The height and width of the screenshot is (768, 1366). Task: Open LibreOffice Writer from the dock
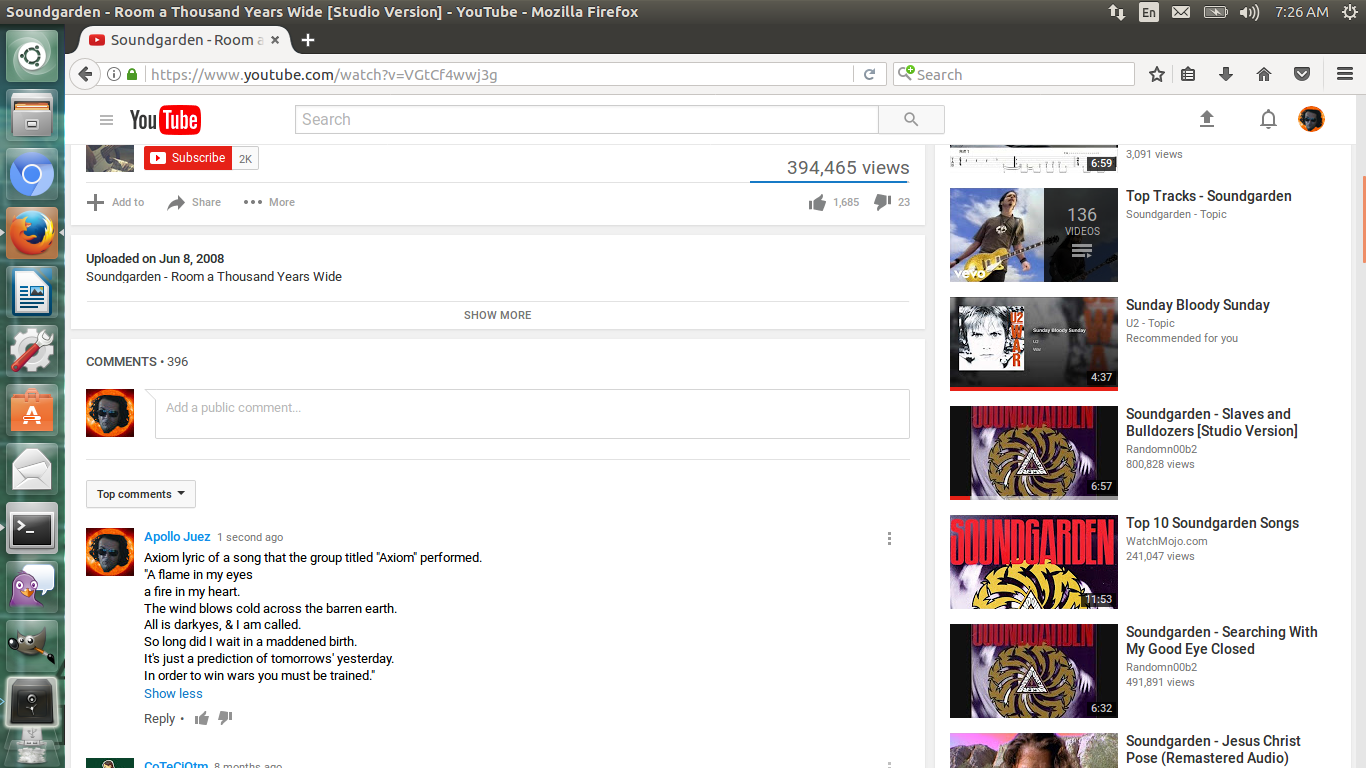pyautogui.click(x=32, y=294)
